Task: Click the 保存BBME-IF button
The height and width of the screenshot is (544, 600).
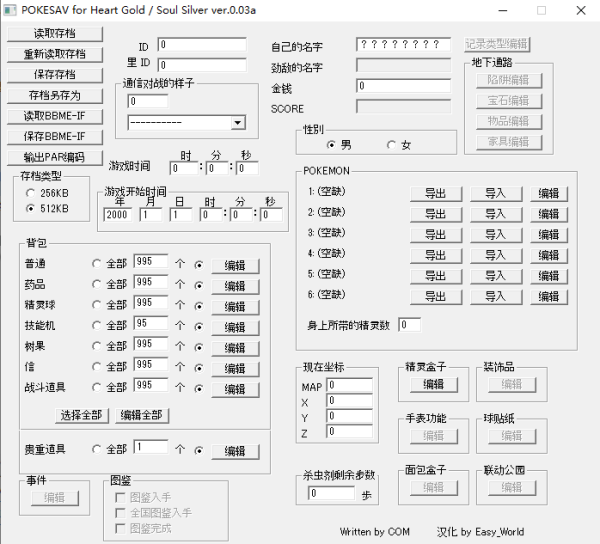Action: tap(55, 137)
